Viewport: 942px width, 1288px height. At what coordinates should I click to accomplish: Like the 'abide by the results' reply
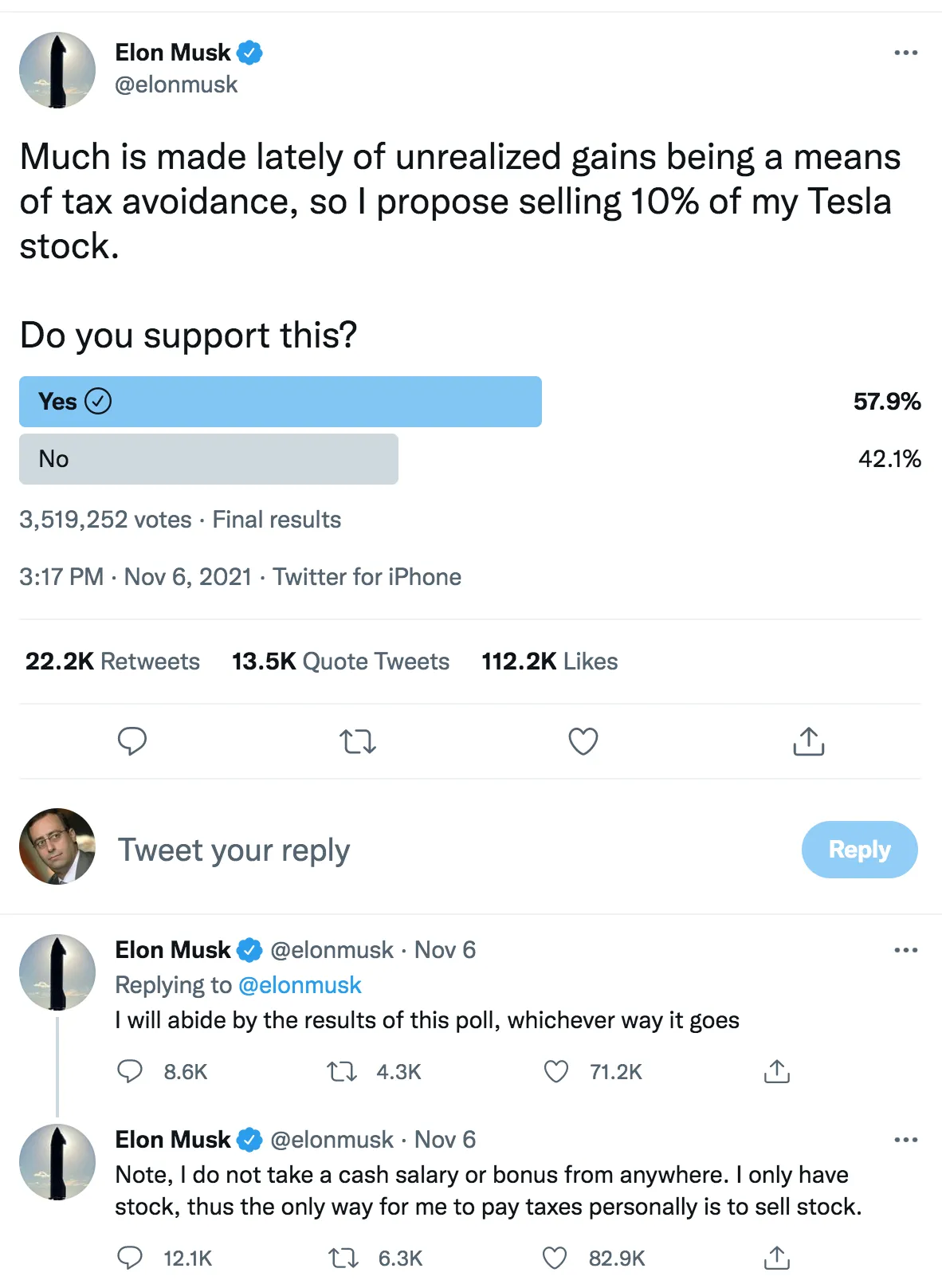[x=555, y=1072]
